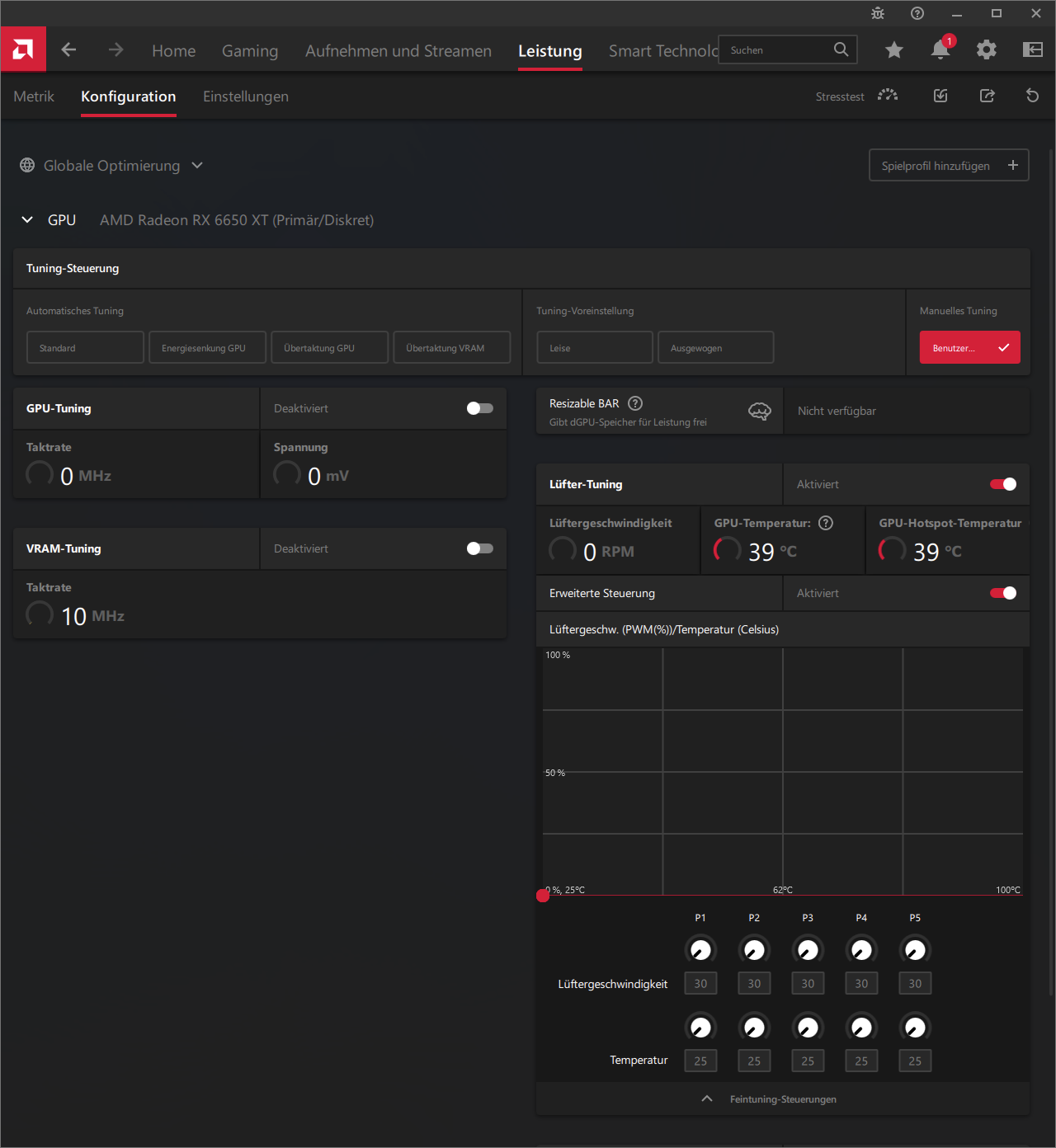
Task: Select Leise tuning preset
Action: (595, 347)
